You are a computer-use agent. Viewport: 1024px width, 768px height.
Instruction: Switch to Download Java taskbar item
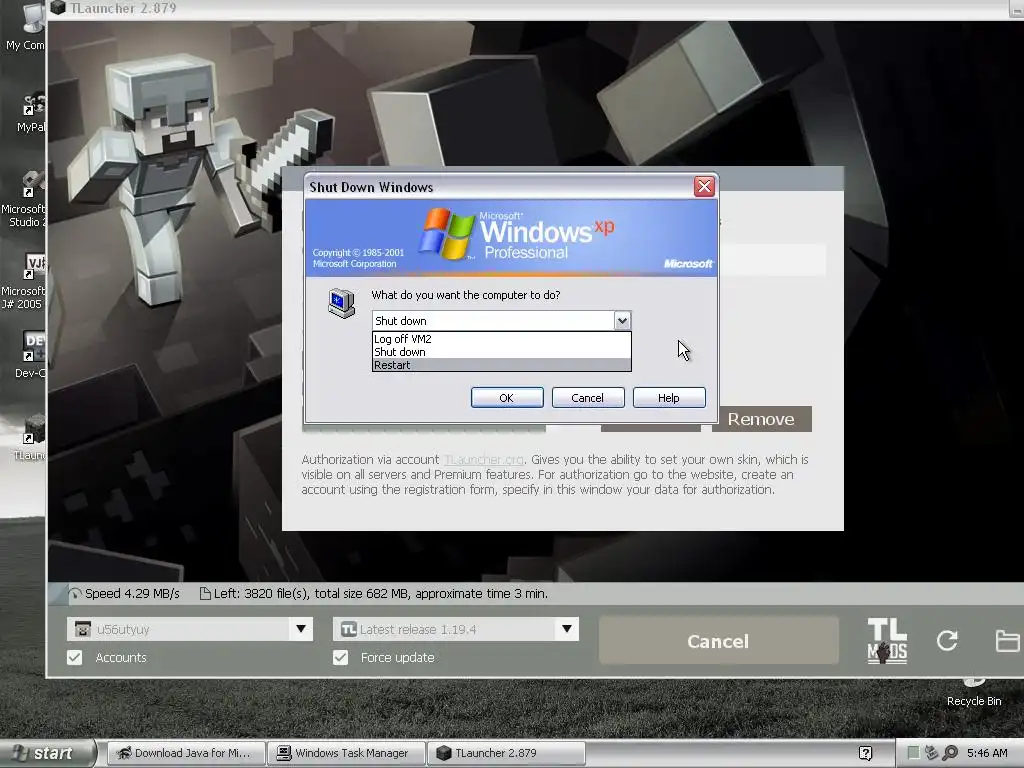pyautogui.click(x=186, y=753)
